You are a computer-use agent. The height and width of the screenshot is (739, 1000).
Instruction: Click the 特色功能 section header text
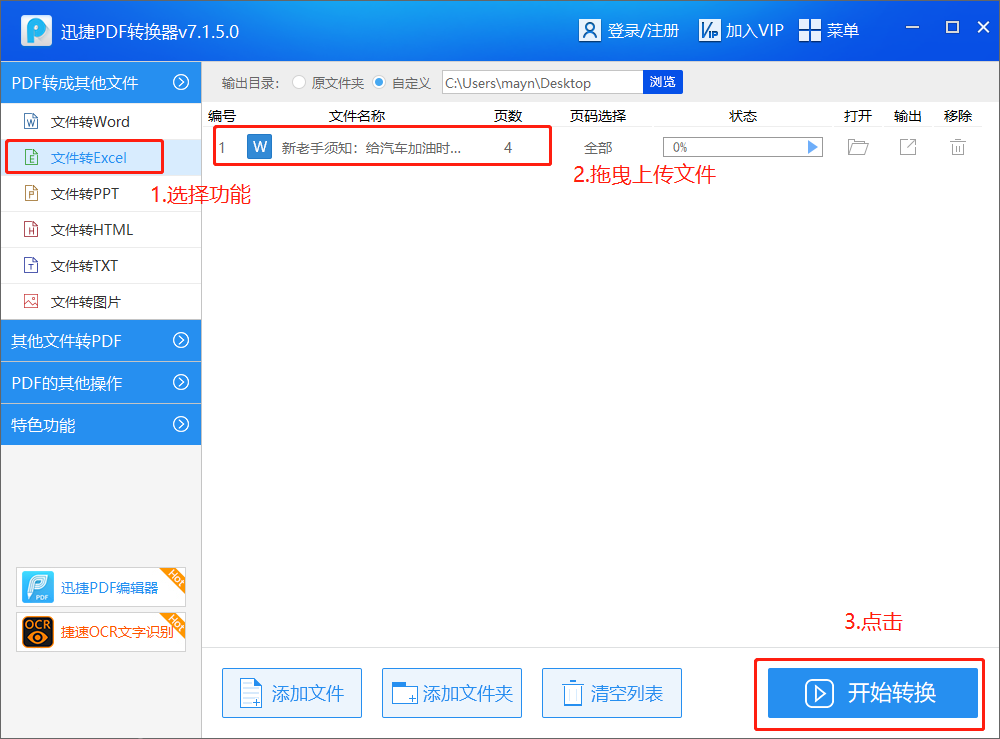click(x=43, y=425)
